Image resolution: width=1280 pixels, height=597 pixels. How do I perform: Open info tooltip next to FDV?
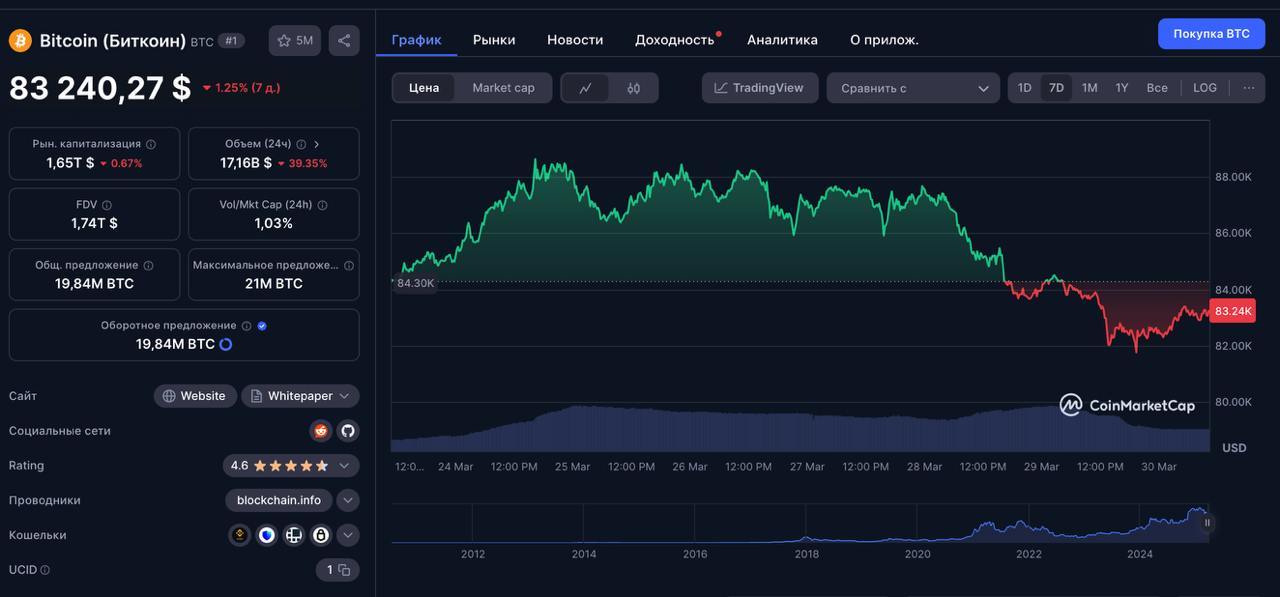click(x=107, y=205)
